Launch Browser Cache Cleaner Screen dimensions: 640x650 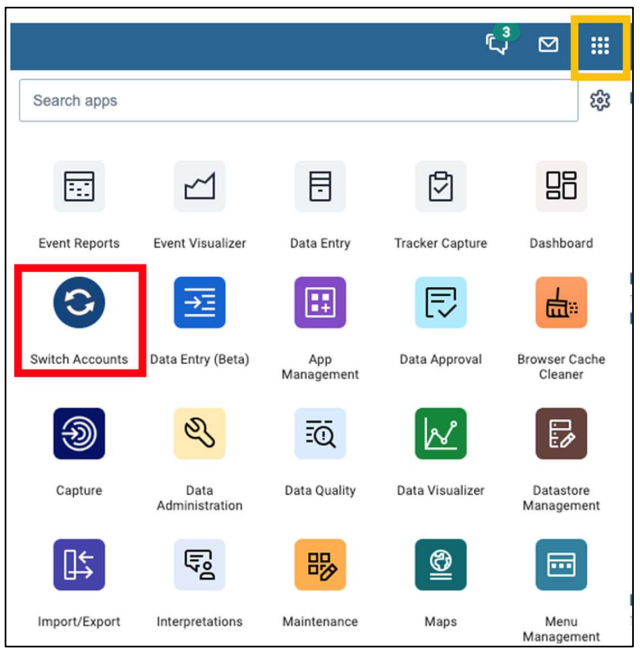click(561, 303)
